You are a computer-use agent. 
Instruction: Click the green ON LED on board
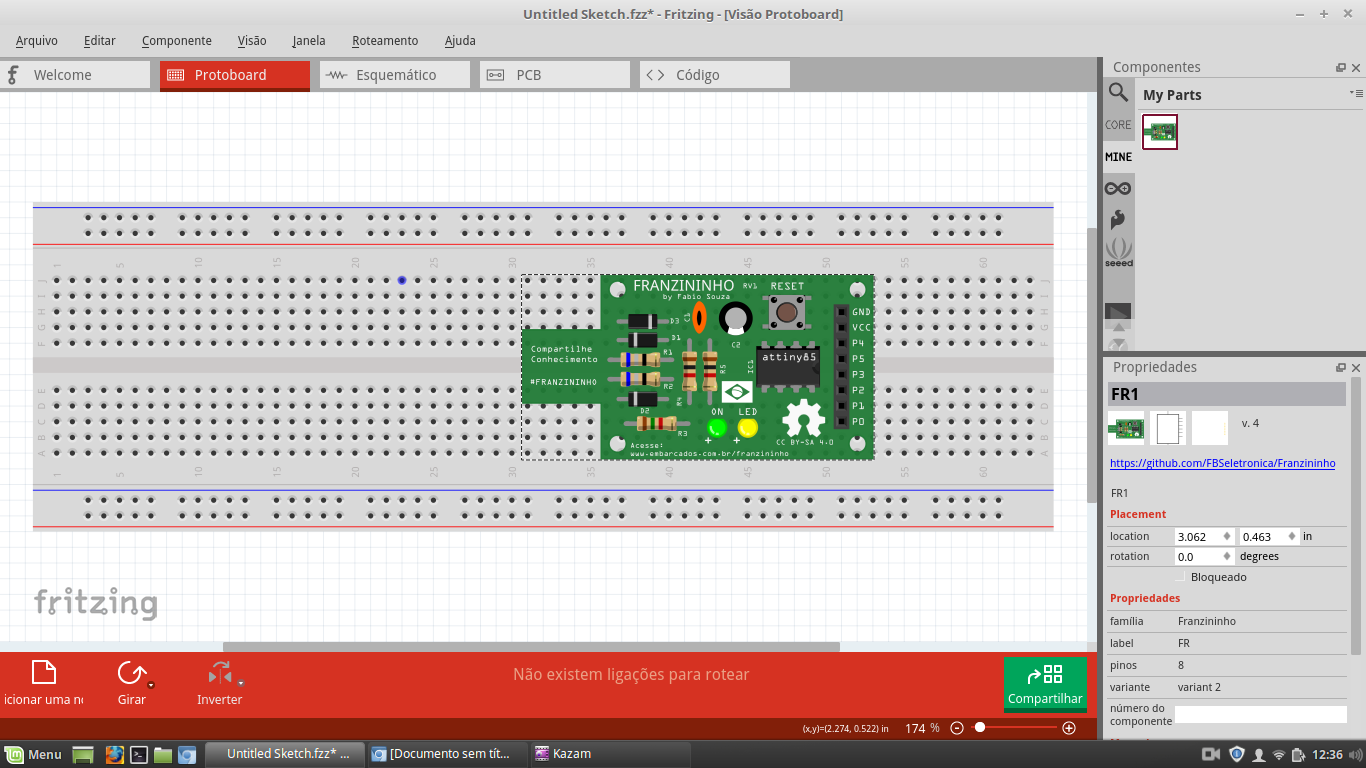716,428
